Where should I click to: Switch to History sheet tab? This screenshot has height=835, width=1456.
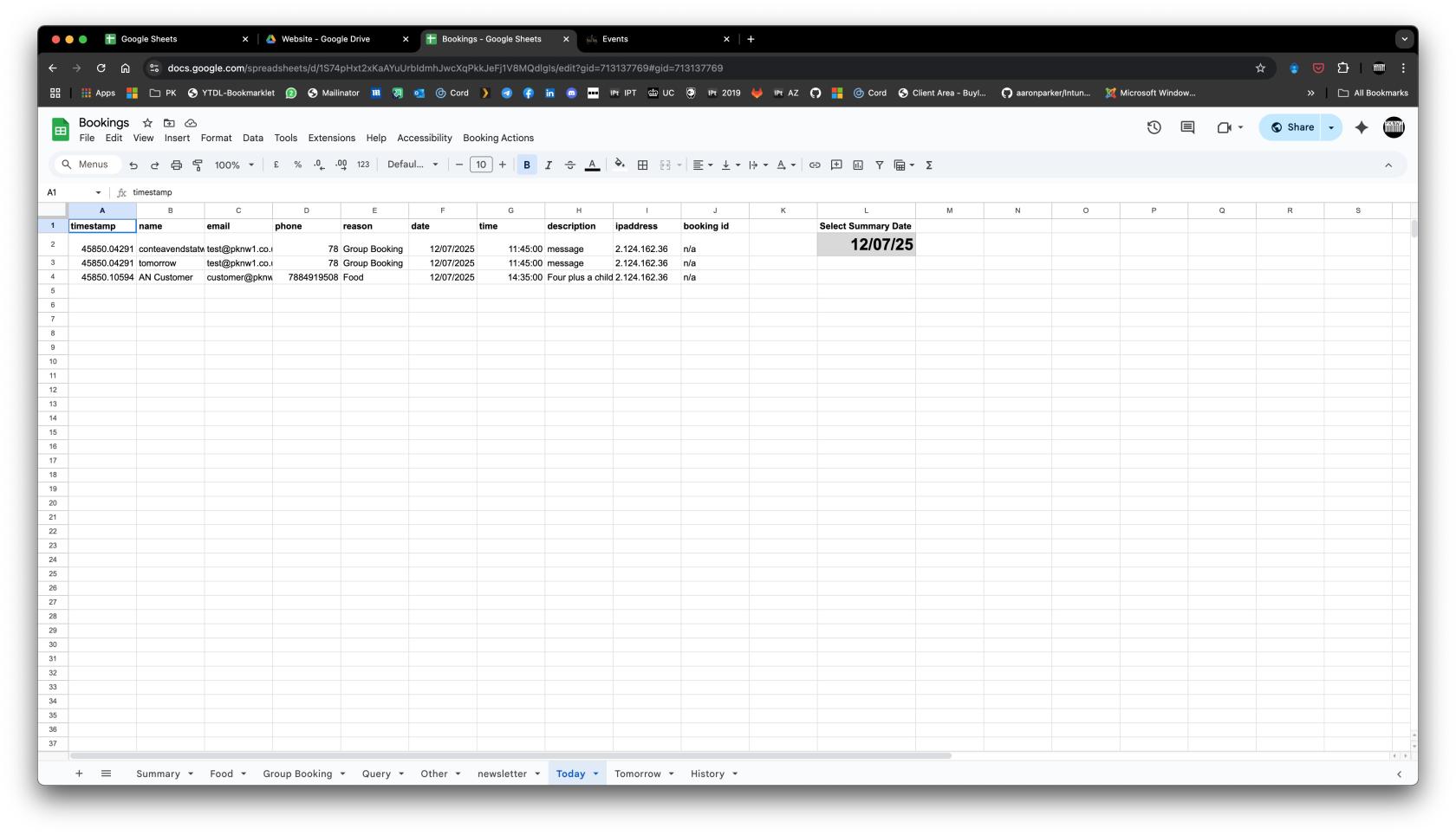coord(707,774)
